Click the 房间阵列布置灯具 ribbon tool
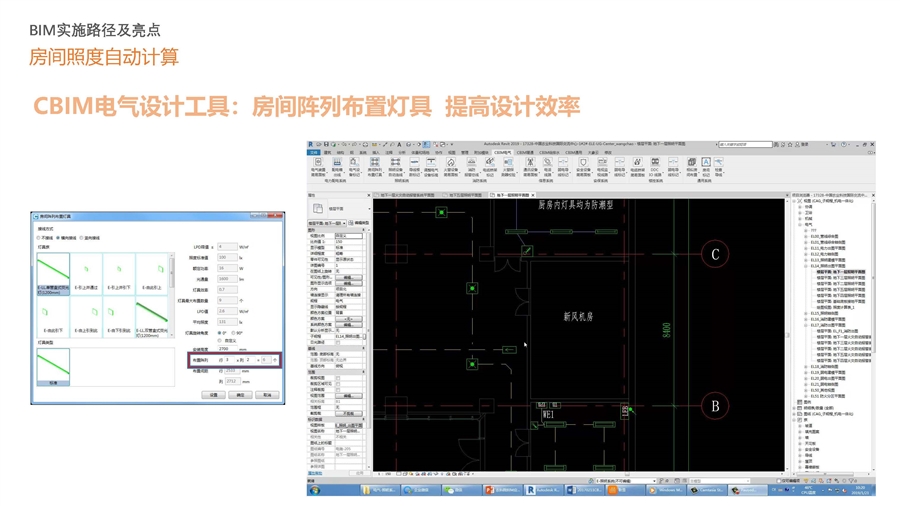The height and width of the screenshot is (506, 900). (x=375, y=166)
